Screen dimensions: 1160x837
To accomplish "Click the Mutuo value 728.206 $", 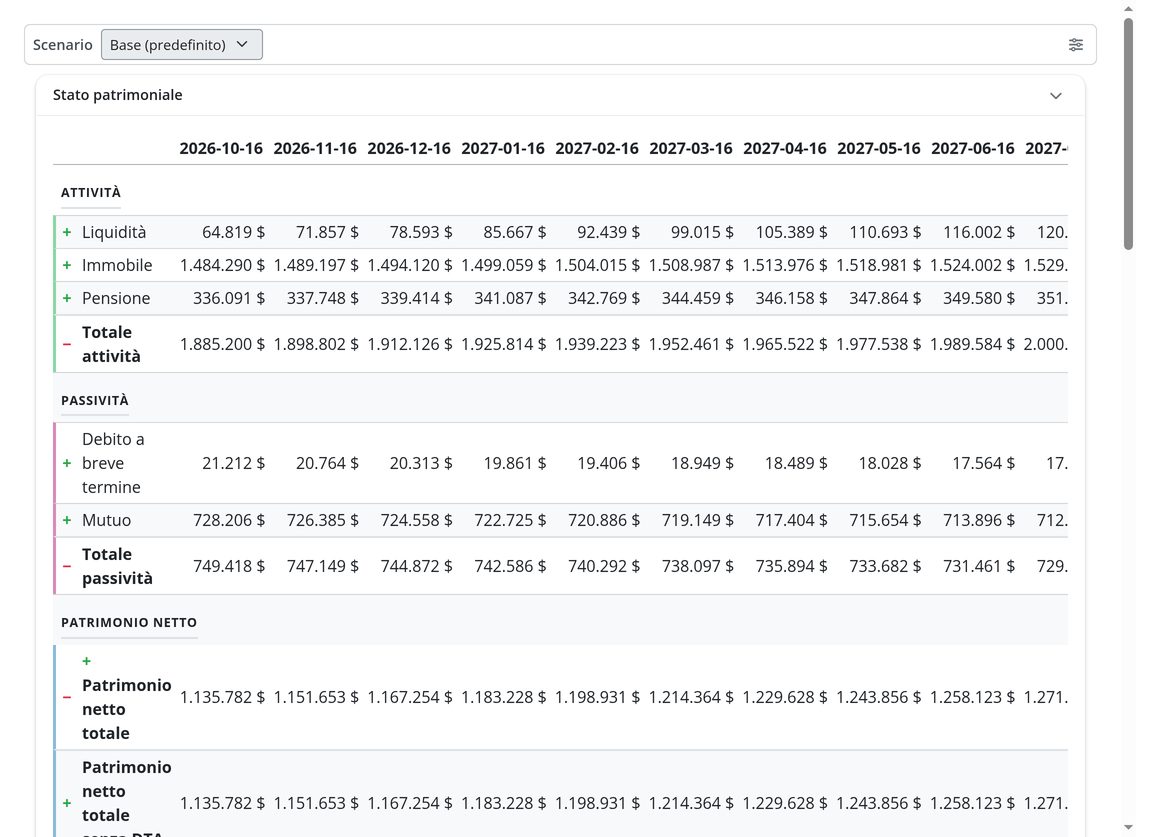I will pyautogui.click(x=229, y=520).
